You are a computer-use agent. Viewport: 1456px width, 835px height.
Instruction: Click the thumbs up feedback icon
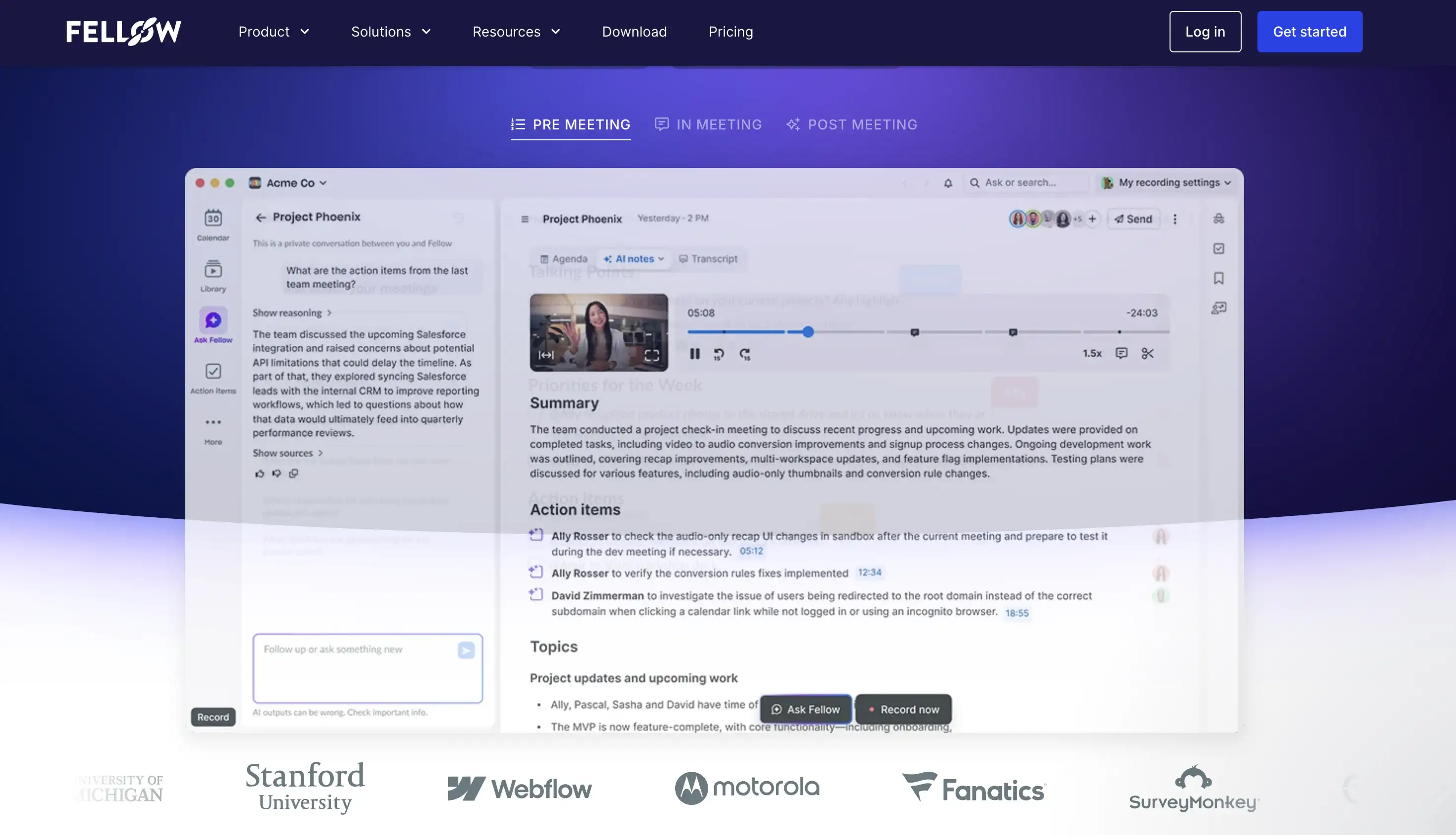[x=260, y=473]
